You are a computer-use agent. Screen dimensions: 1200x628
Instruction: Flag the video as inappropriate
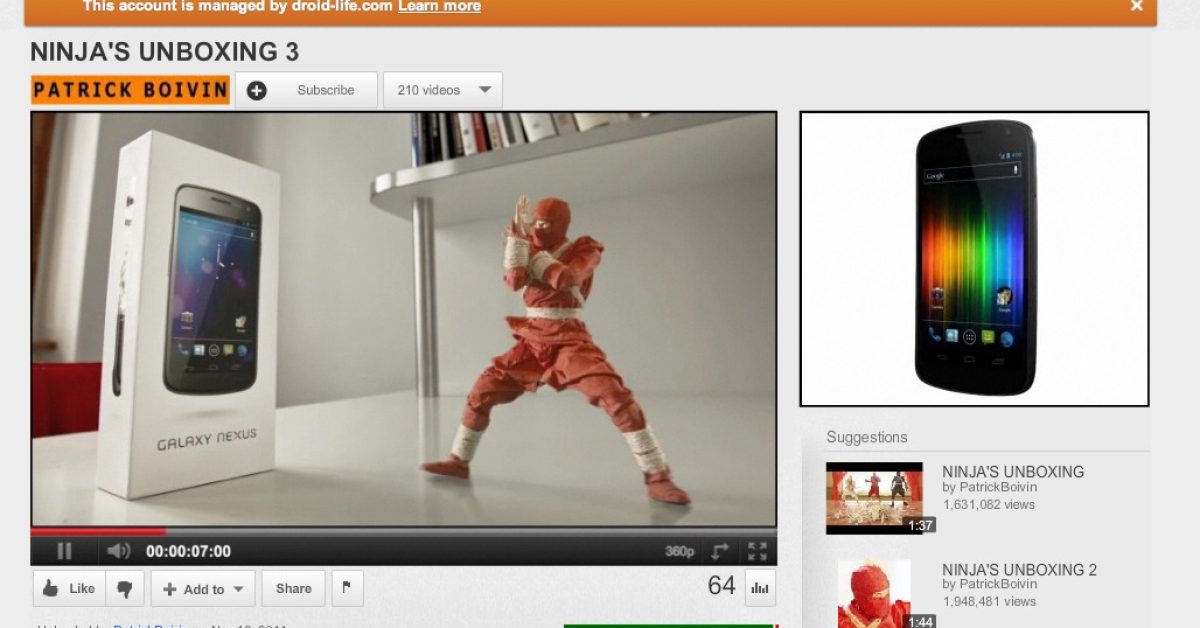(x=346, y=589)
